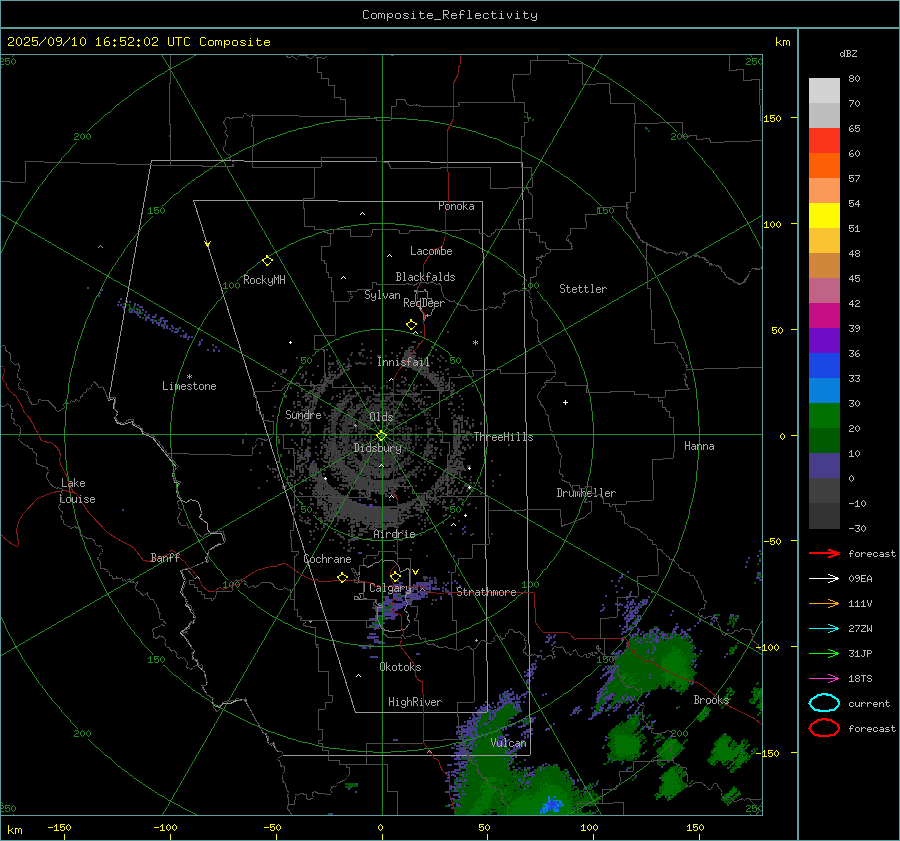Click the Strathmore label
This screenshot has height=841, width=900.
(486, 592)
